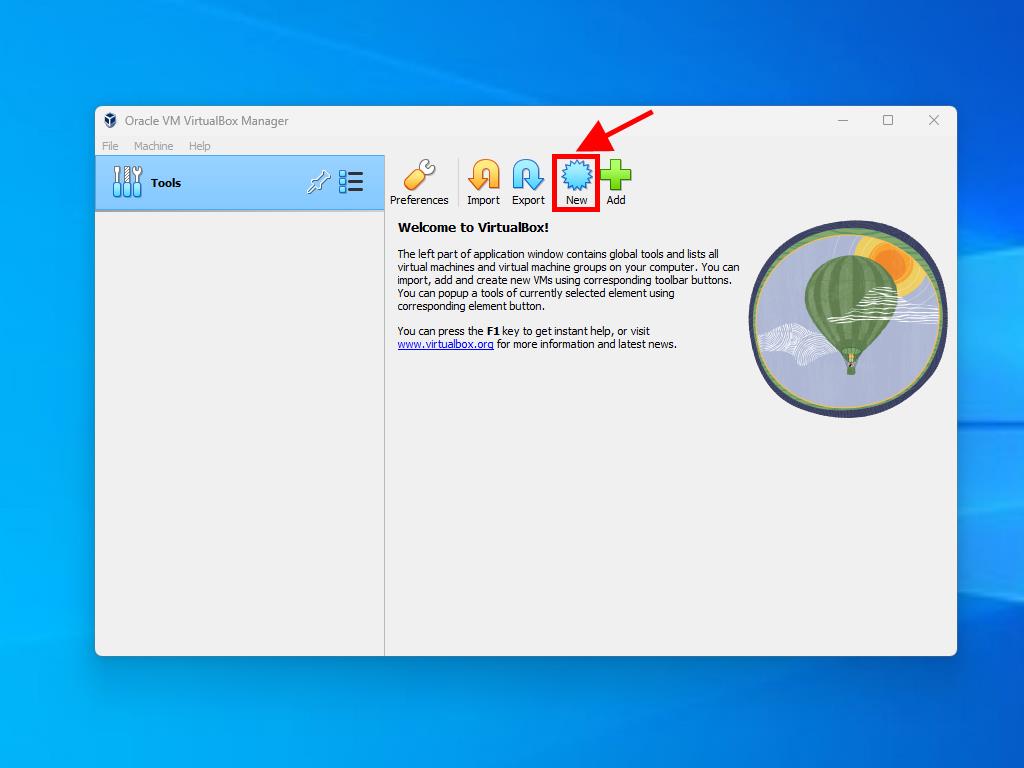Click the Import appliance toolbar icon
Viewport: 1024px width, 768px height.
tap(483, 175)
